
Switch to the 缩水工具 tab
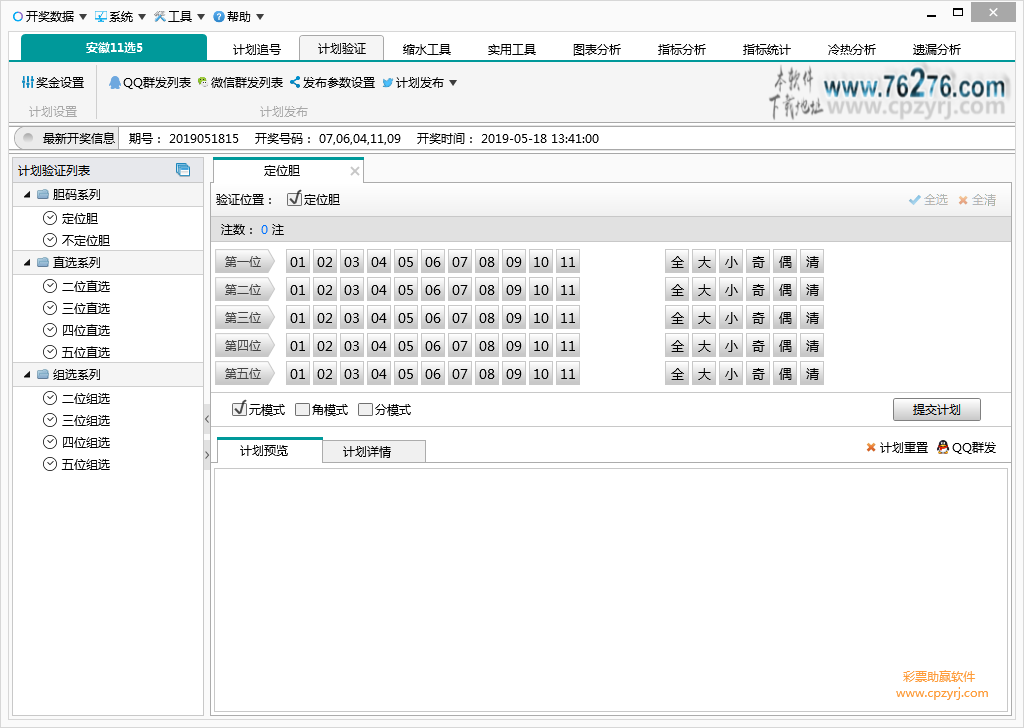tap(426, 49)
